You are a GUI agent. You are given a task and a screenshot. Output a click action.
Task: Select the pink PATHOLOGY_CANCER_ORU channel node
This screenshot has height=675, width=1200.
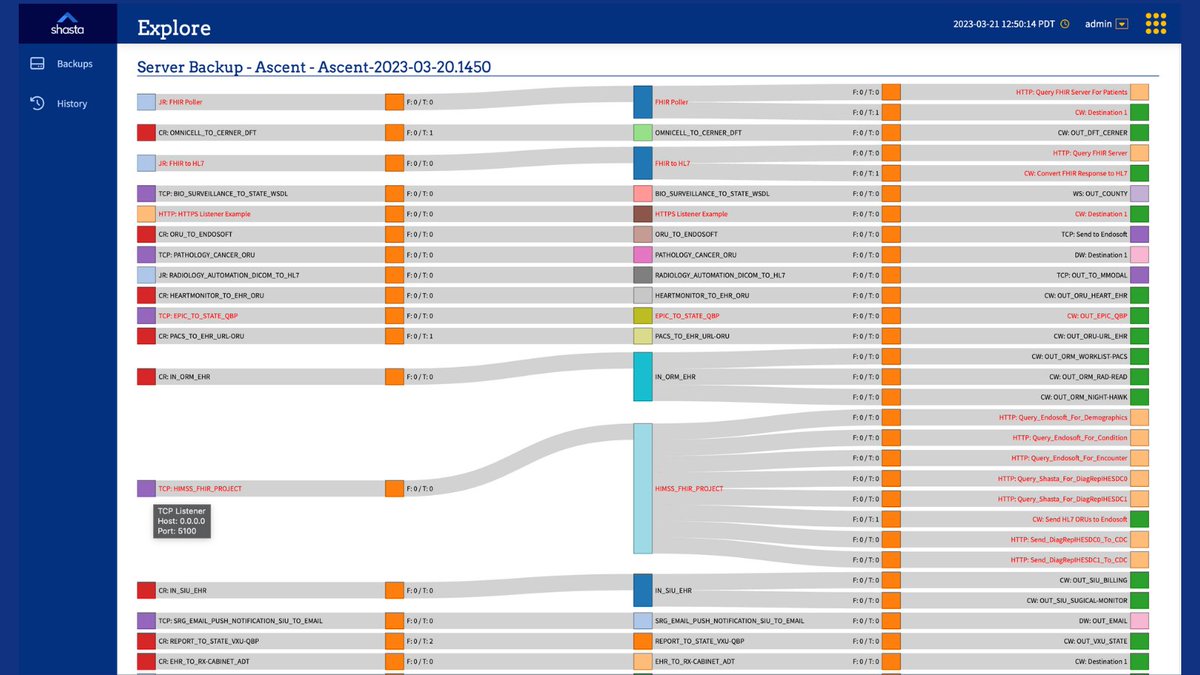click(x=643, y=255)
